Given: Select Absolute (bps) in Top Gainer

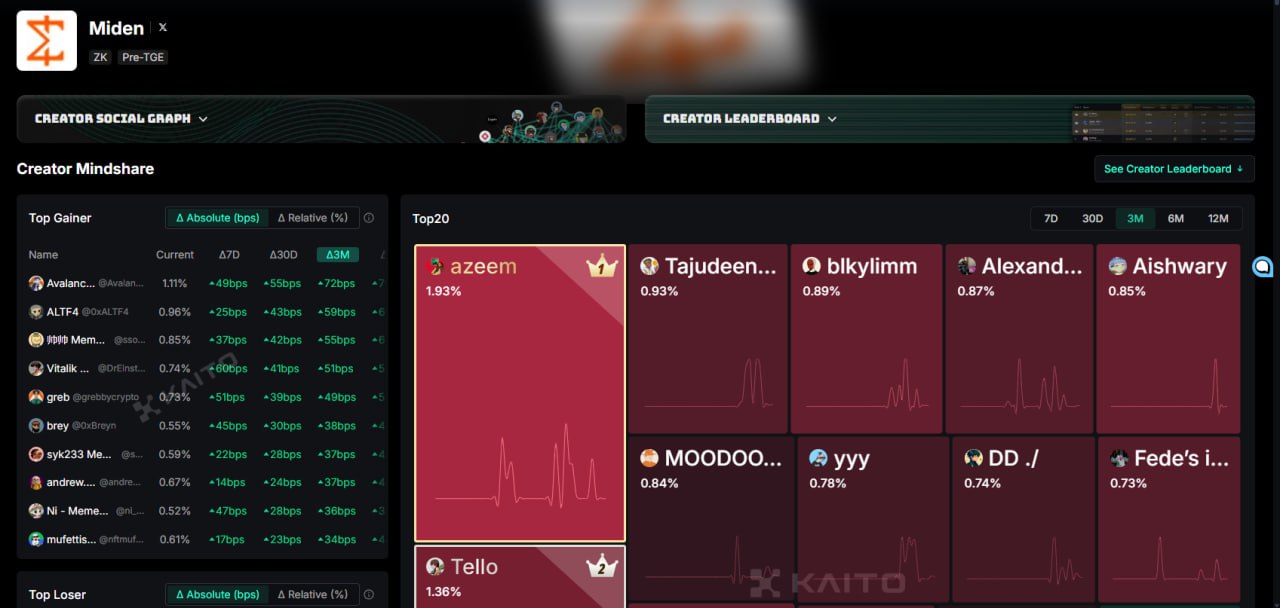Looking at the screenshot, I should coord(217,218).
